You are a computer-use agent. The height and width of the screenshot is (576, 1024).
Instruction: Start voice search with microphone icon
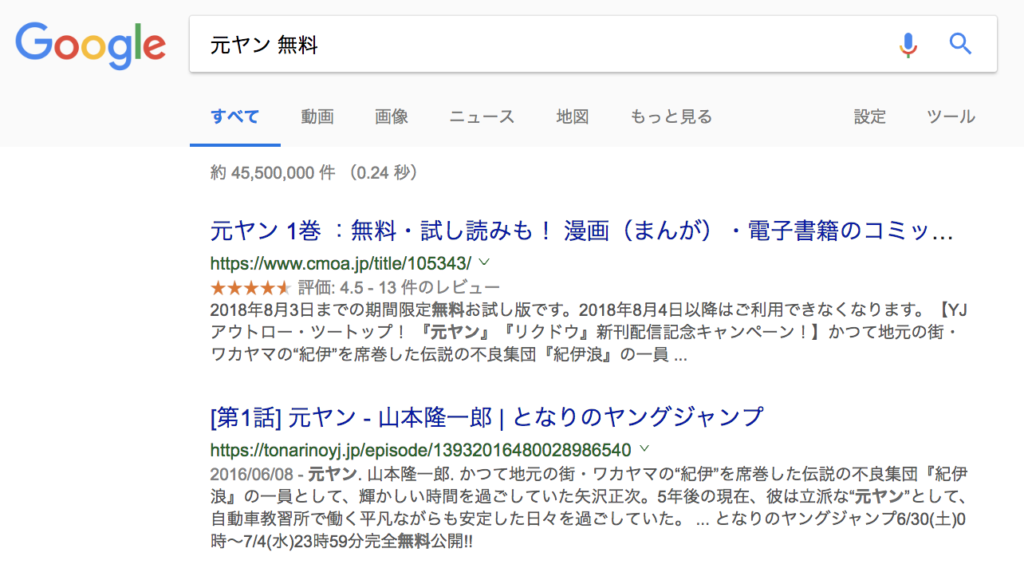tap(908, 45)
